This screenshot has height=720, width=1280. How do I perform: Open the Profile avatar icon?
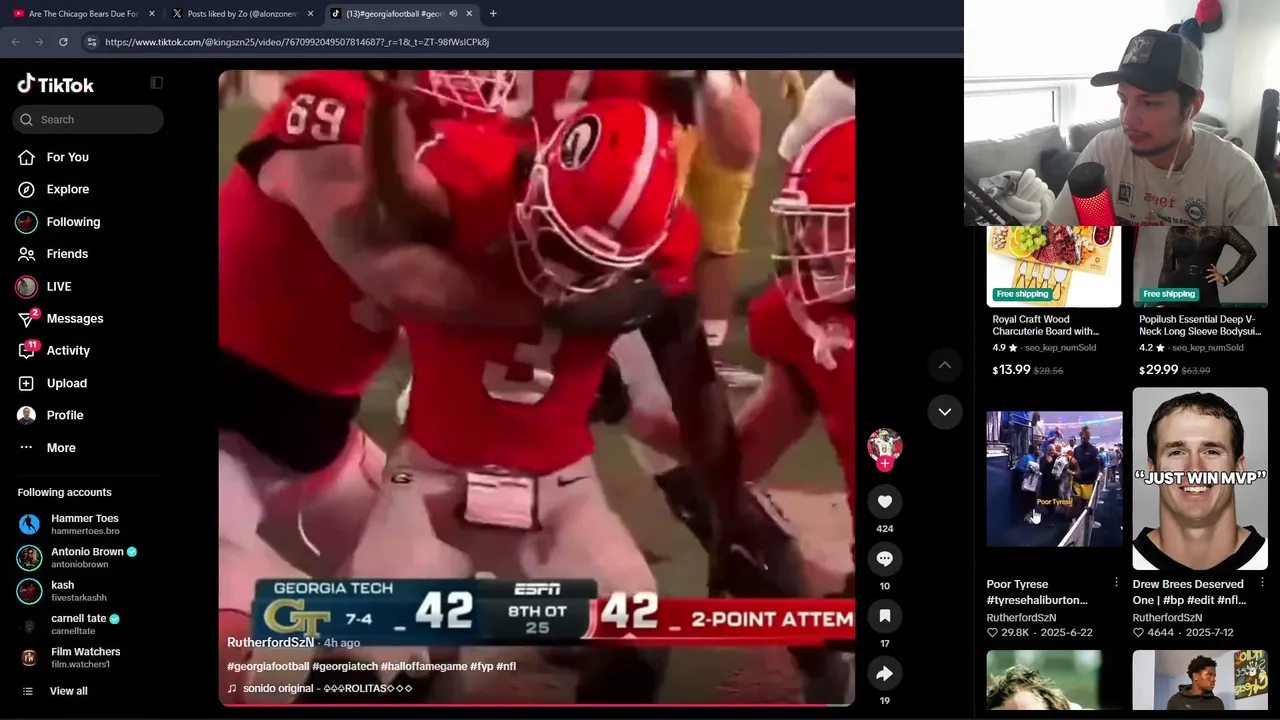coord(27,415)
